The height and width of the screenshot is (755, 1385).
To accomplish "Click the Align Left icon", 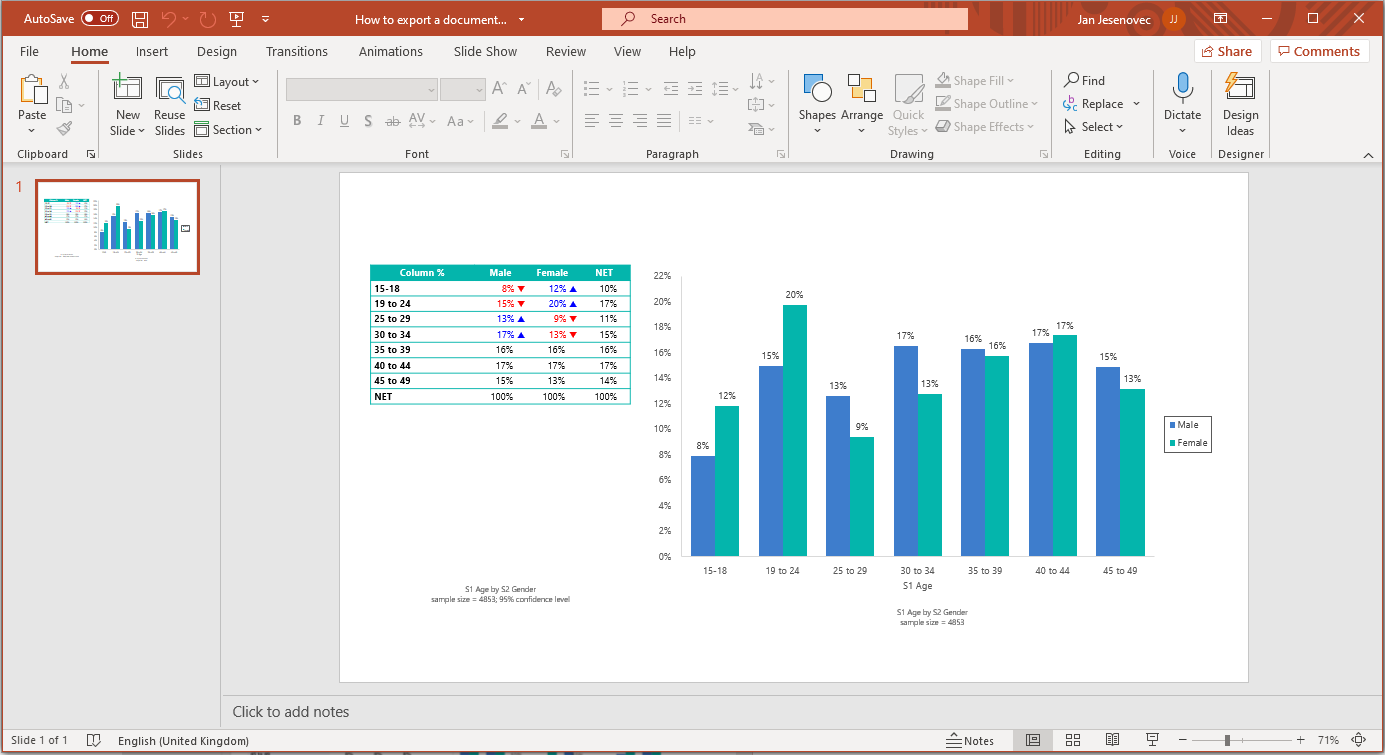I will pos(592,121).
